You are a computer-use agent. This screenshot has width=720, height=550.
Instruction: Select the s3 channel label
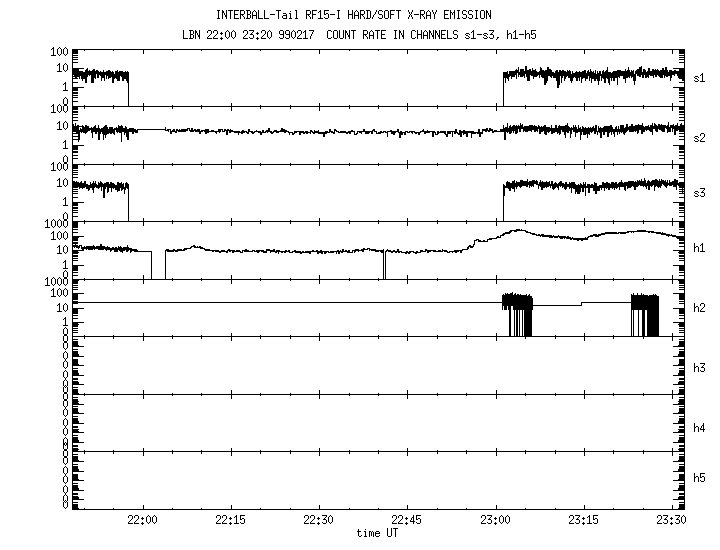pos(700,189)
